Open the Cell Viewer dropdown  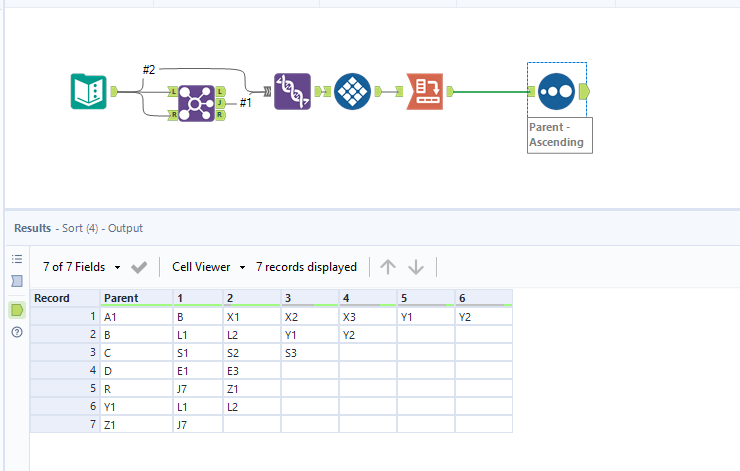[x=208, y=267]
